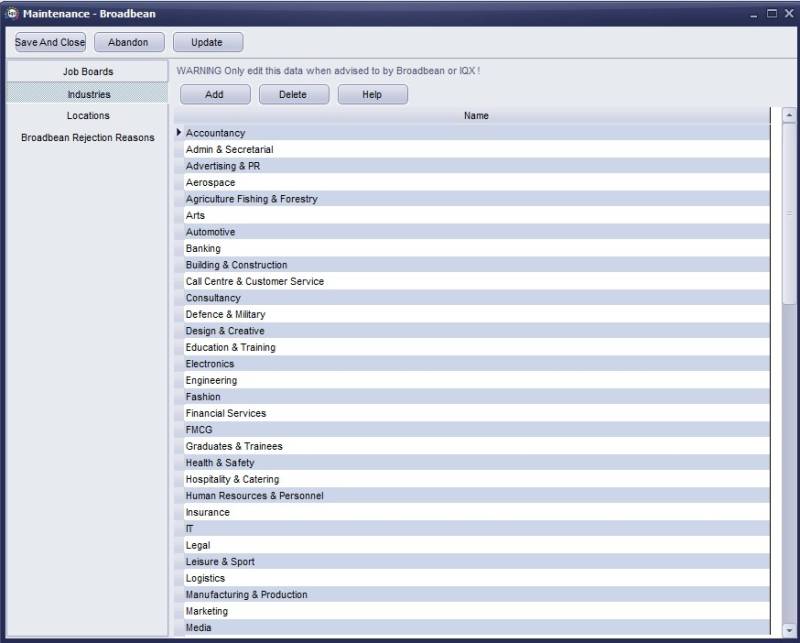The height and width of the screenshot is (643, 800).
Task: Select the Marketing row
Action: click(x=477, y=611)
